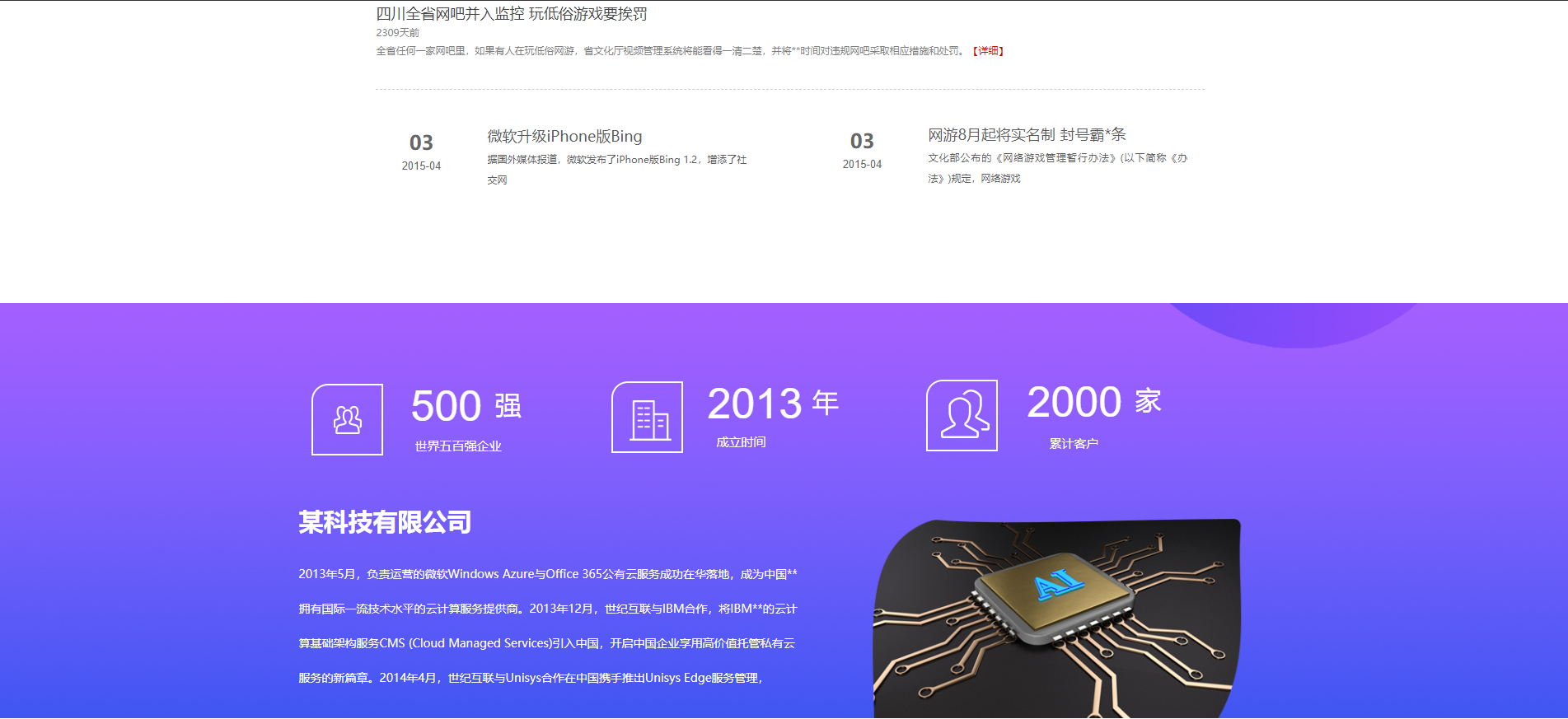Select the 世界五百强企业 label
The height and width of the screenshot is (719, 1568).
(458, 446)
